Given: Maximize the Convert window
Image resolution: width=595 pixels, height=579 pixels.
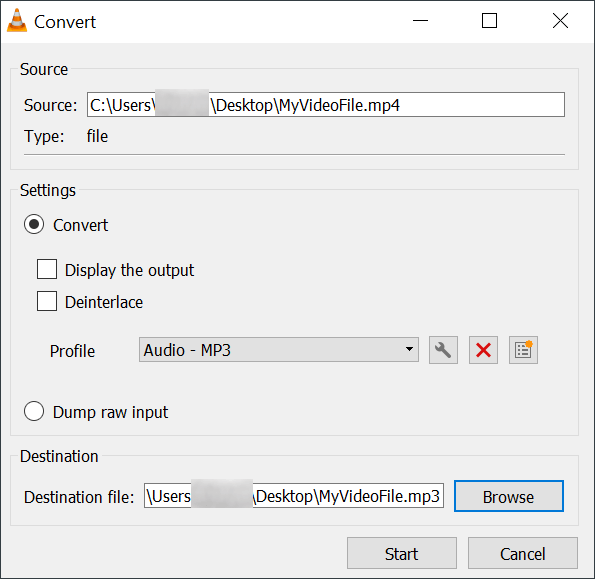Looking at the screenshot, I should coord(489,21).
